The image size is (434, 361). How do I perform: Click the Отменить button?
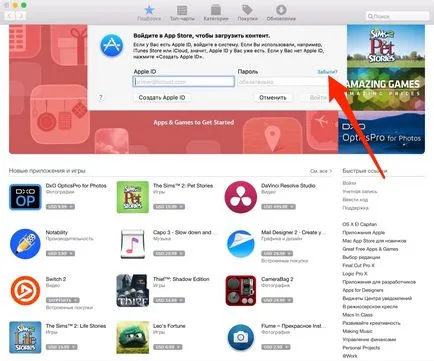tap(273, 98)
